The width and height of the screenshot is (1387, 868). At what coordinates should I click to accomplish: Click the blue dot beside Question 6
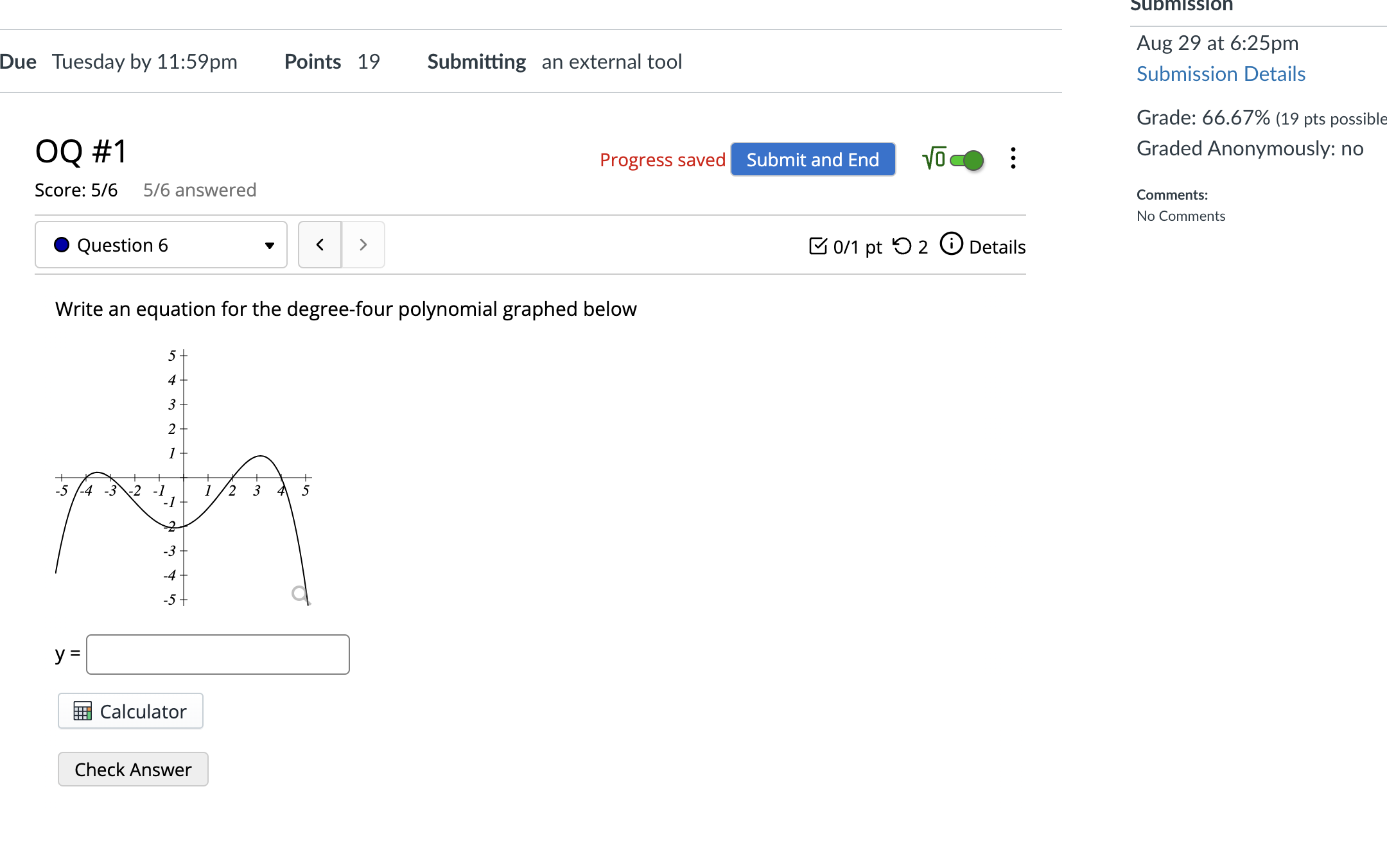pyautogui.click(x=61, y=245)
